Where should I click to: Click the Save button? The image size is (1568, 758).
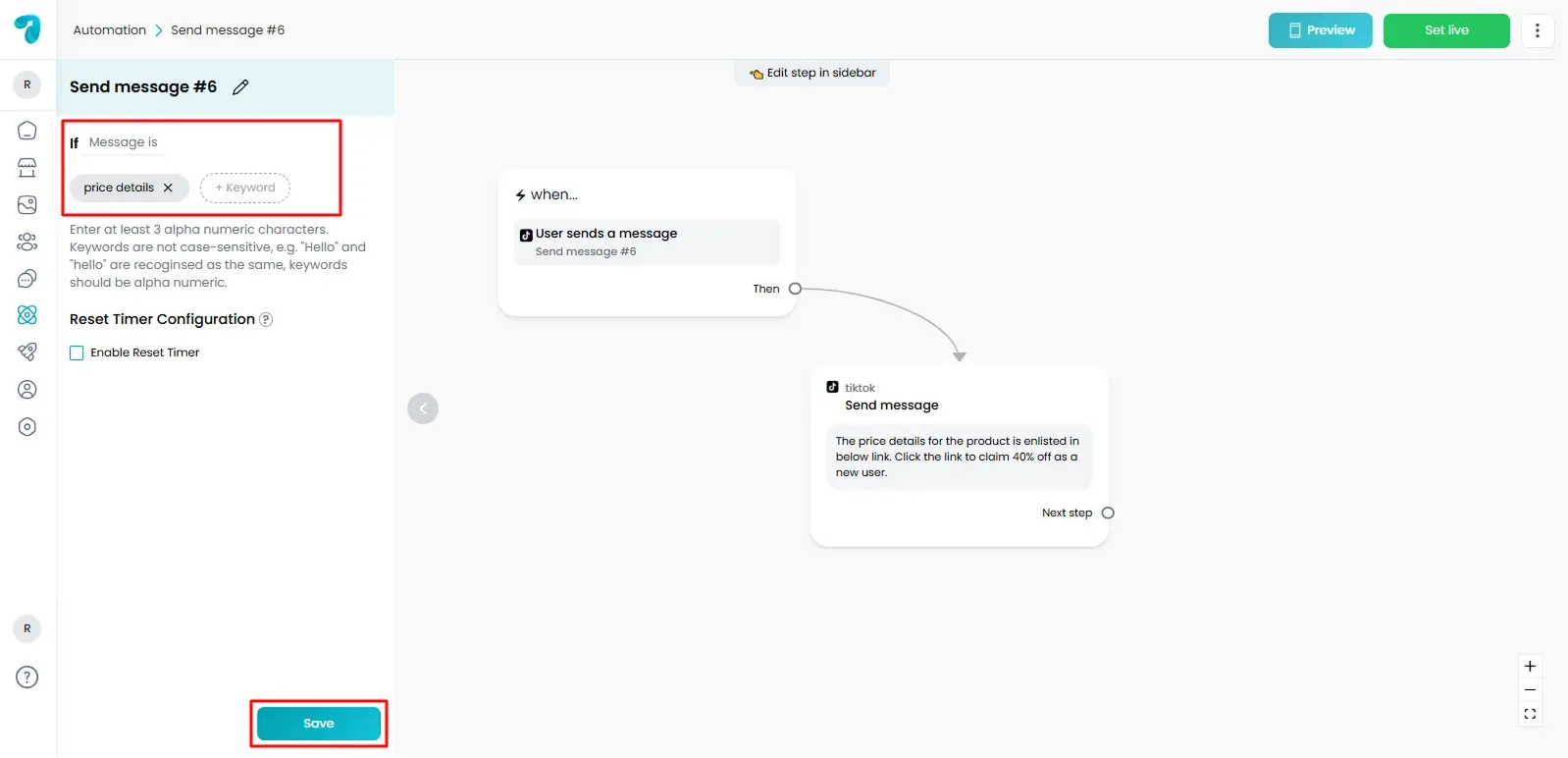click(318, 724)
